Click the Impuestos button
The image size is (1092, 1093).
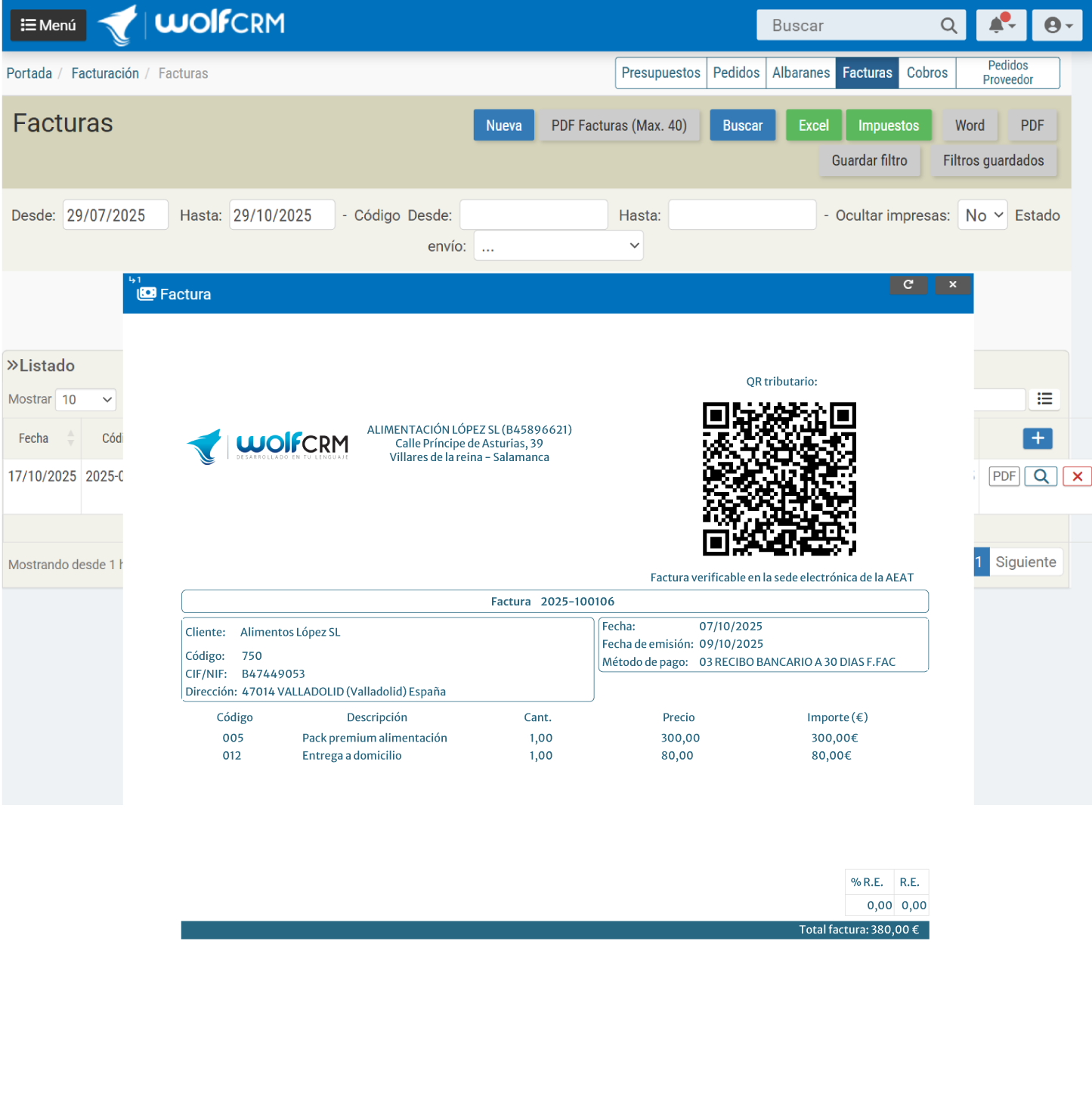[x=889, y=125]
